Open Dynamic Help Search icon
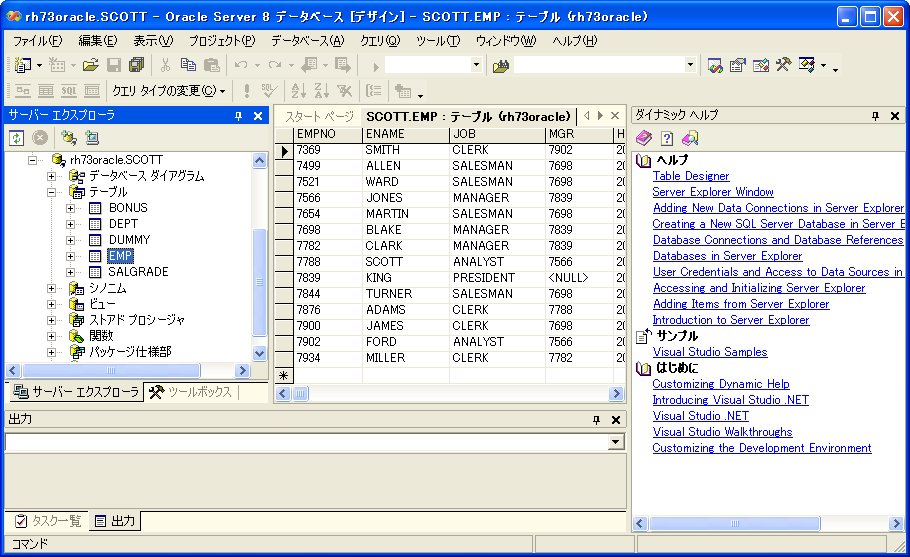910x557 pixels. pyautogui.click(x=690, y=138)
